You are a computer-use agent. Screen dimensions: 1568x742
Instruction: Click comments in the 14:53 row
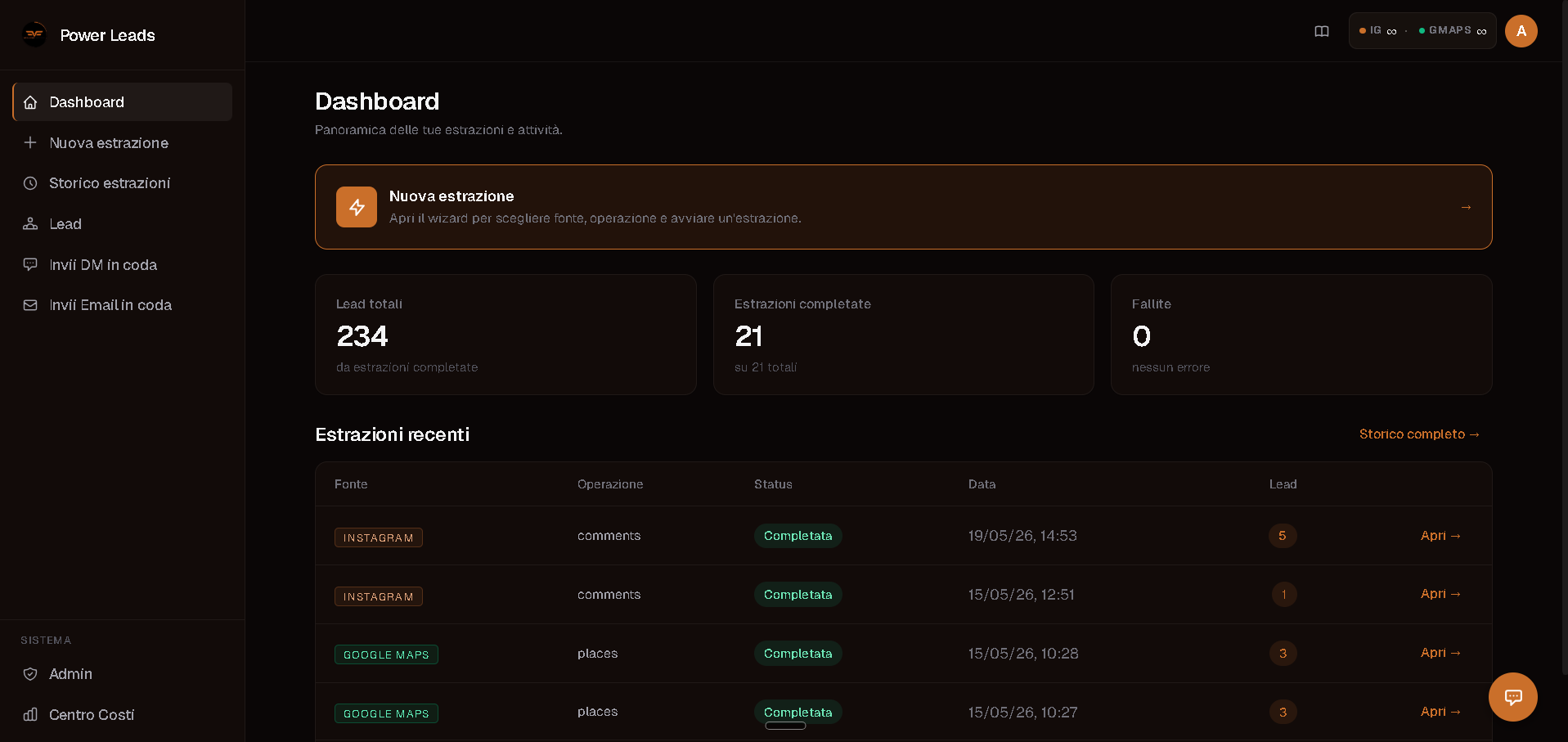609,536
